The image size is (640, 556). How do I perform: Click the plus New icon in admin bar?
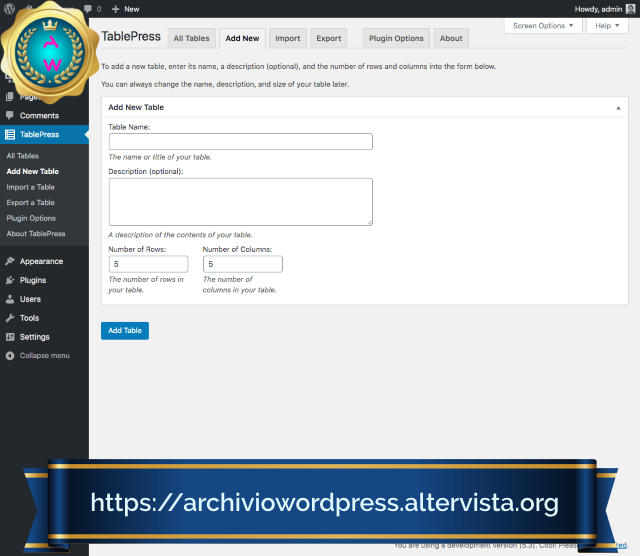point(116,9)
